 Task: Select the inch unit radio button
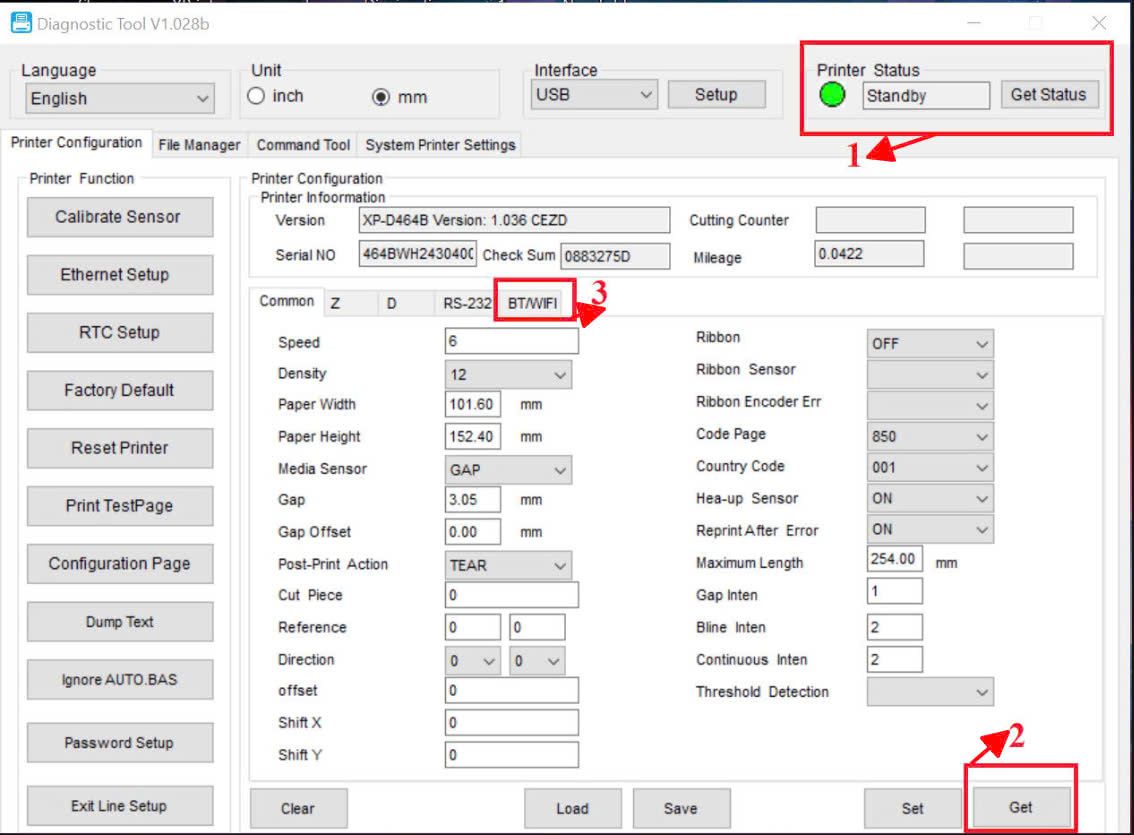click(256, 96)
